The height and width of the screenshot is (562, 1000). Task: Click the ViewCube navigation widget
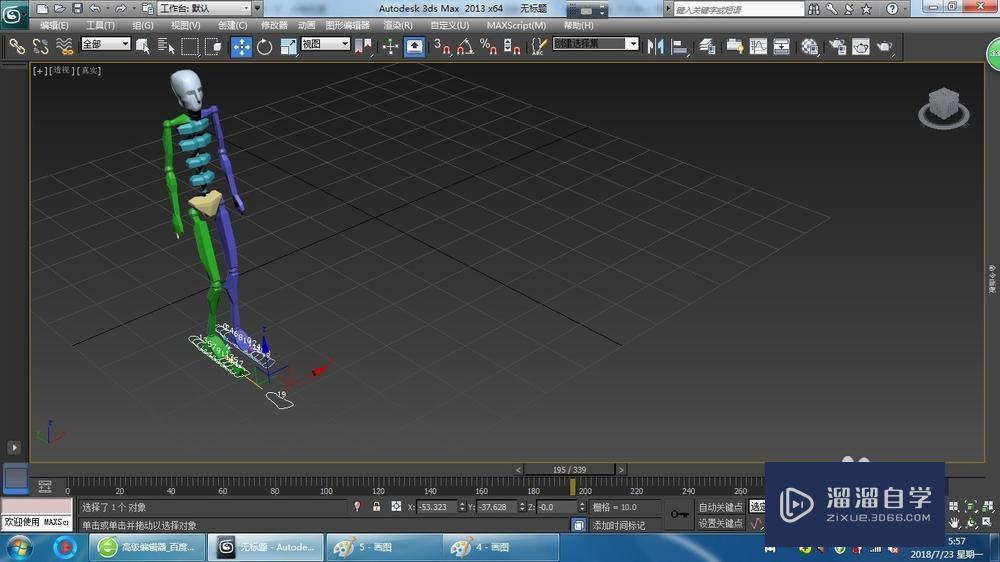pos(944,108)
